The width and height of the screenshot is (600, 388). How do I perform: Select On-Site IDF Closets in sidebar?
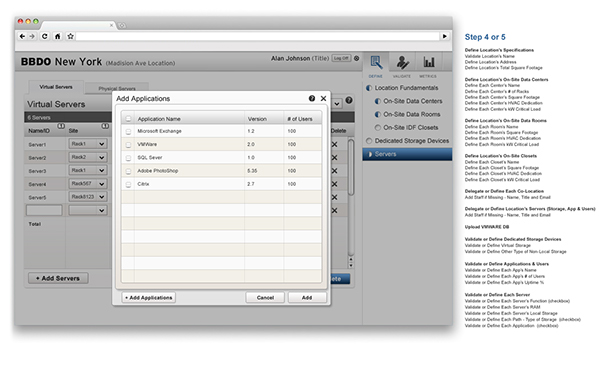pyautogui.click(x=410, y=127)
